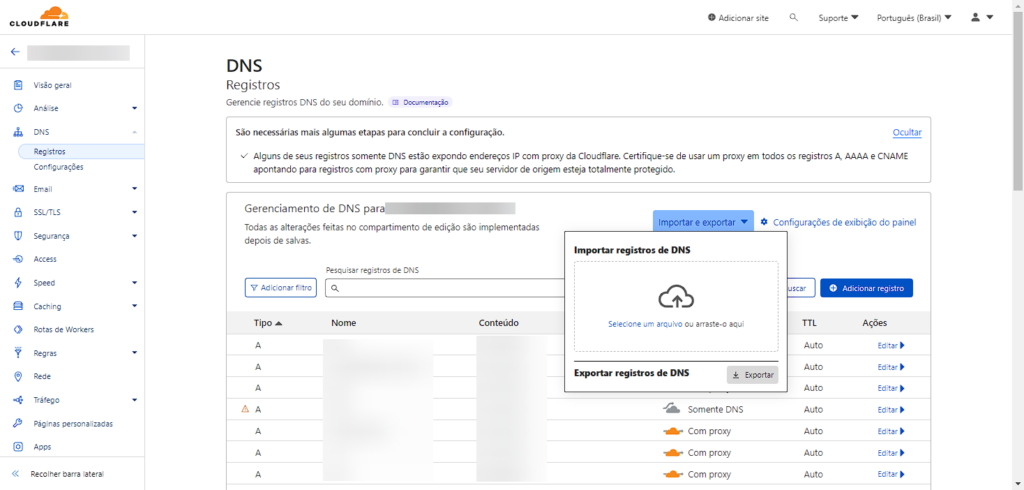Open the Access menu item

point(45,259)
